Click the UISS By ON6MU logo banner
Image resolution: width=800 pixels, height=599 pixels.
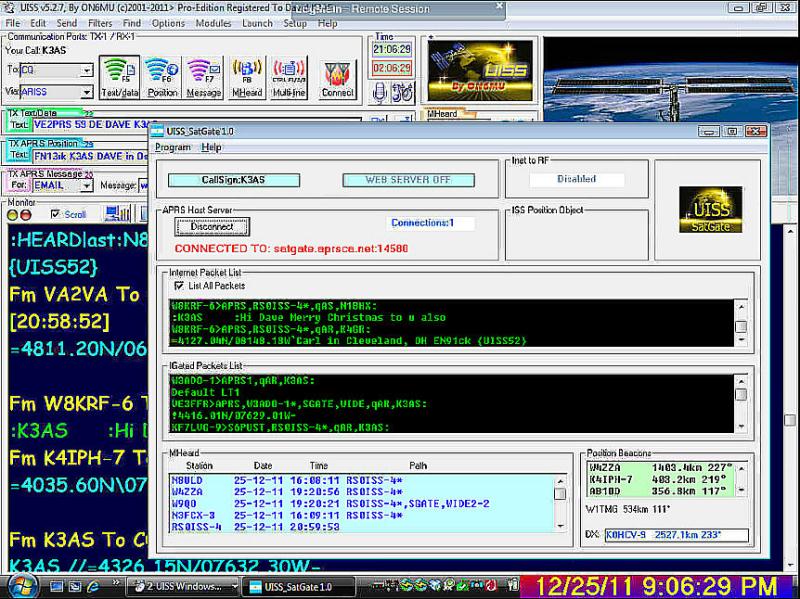tap(480, 71)
